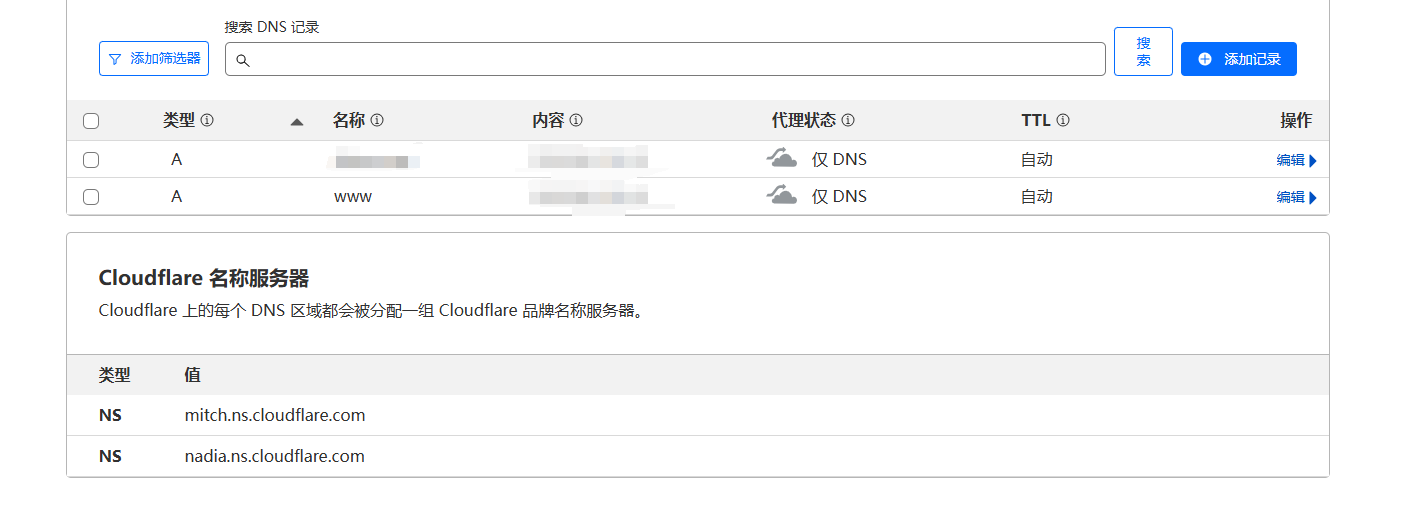Open the 添加筛选器 filter button
Viewport: 1421px width, 514px height.
click(x=154, y=59)
